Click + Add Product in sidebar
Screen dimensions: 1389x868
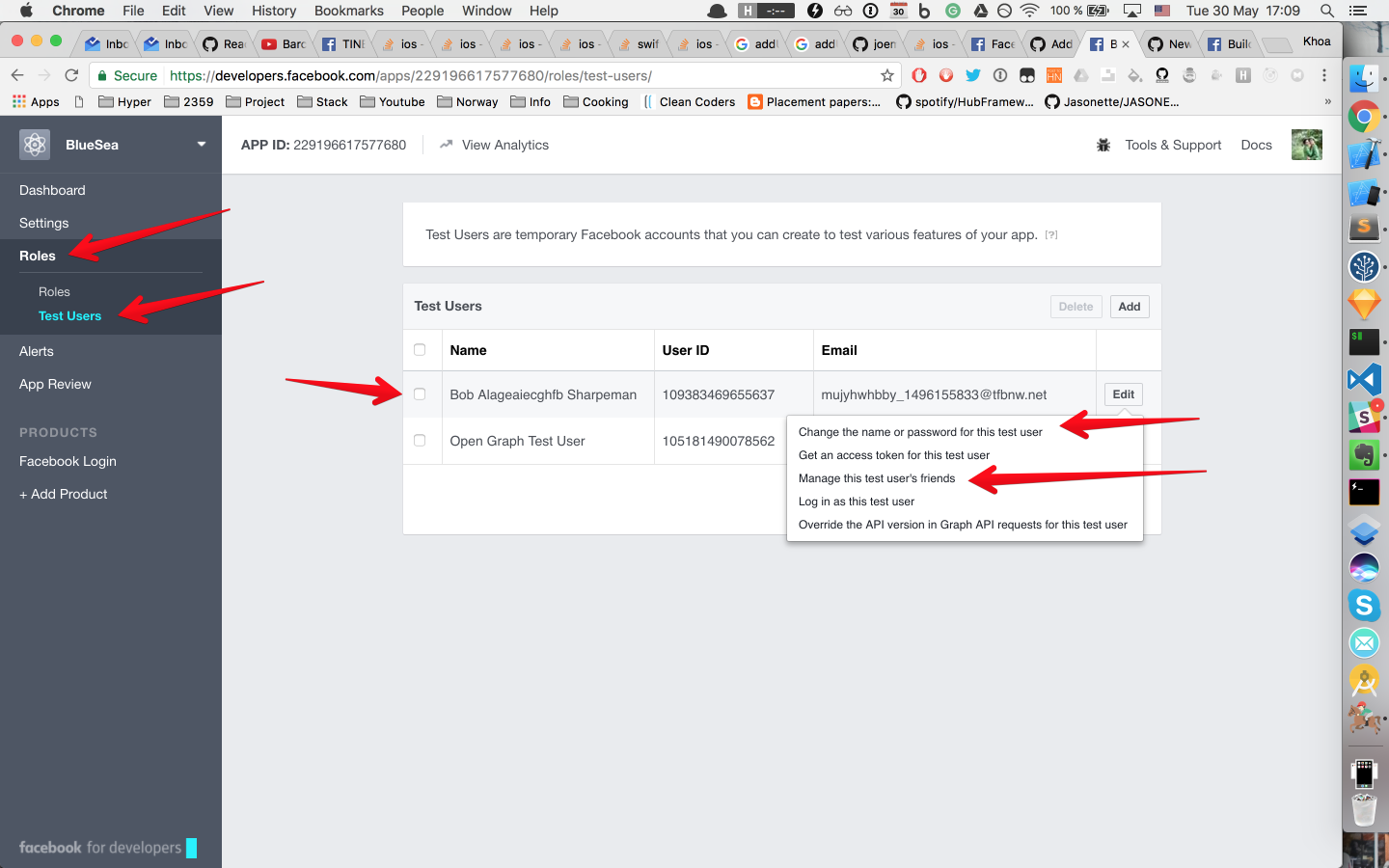pos(64,494)
